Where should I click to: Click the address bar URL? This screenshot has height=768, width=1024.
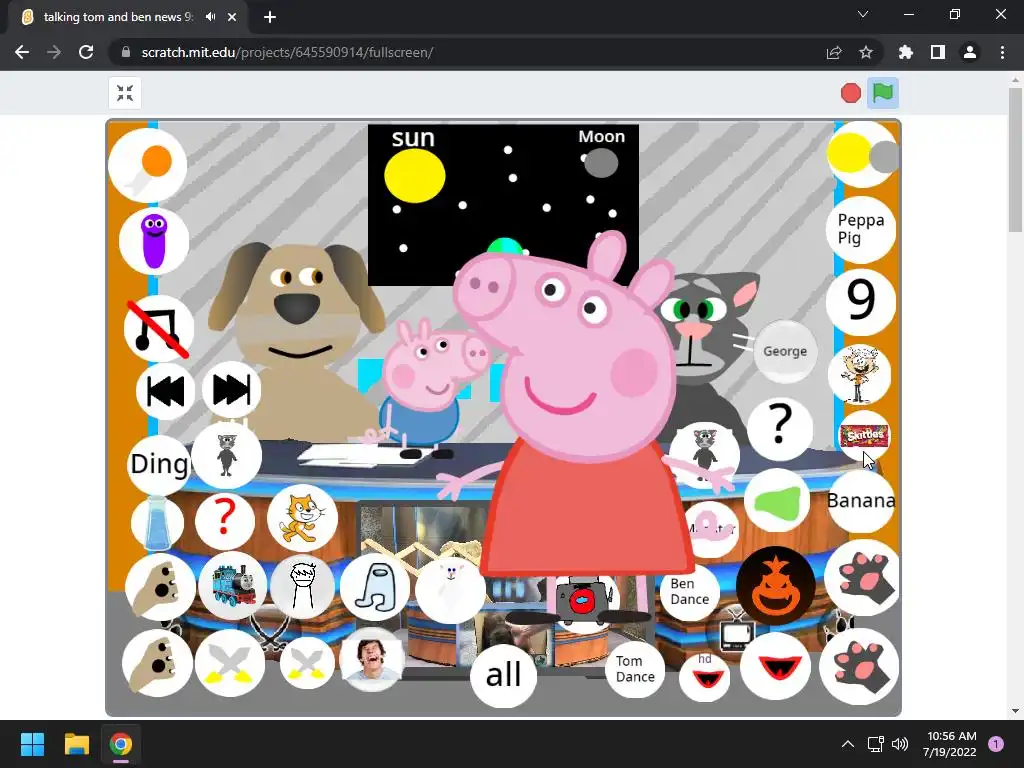[x=287, y=52]
